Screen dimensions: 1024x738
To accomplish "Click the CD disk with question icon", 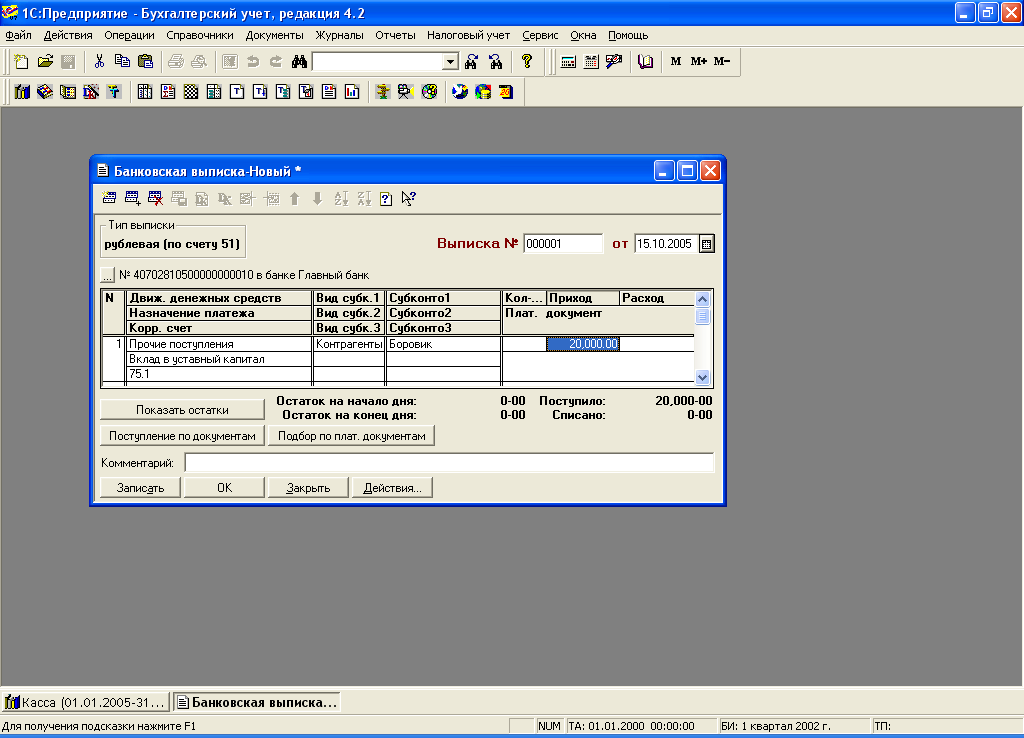I will coord(429,92).
